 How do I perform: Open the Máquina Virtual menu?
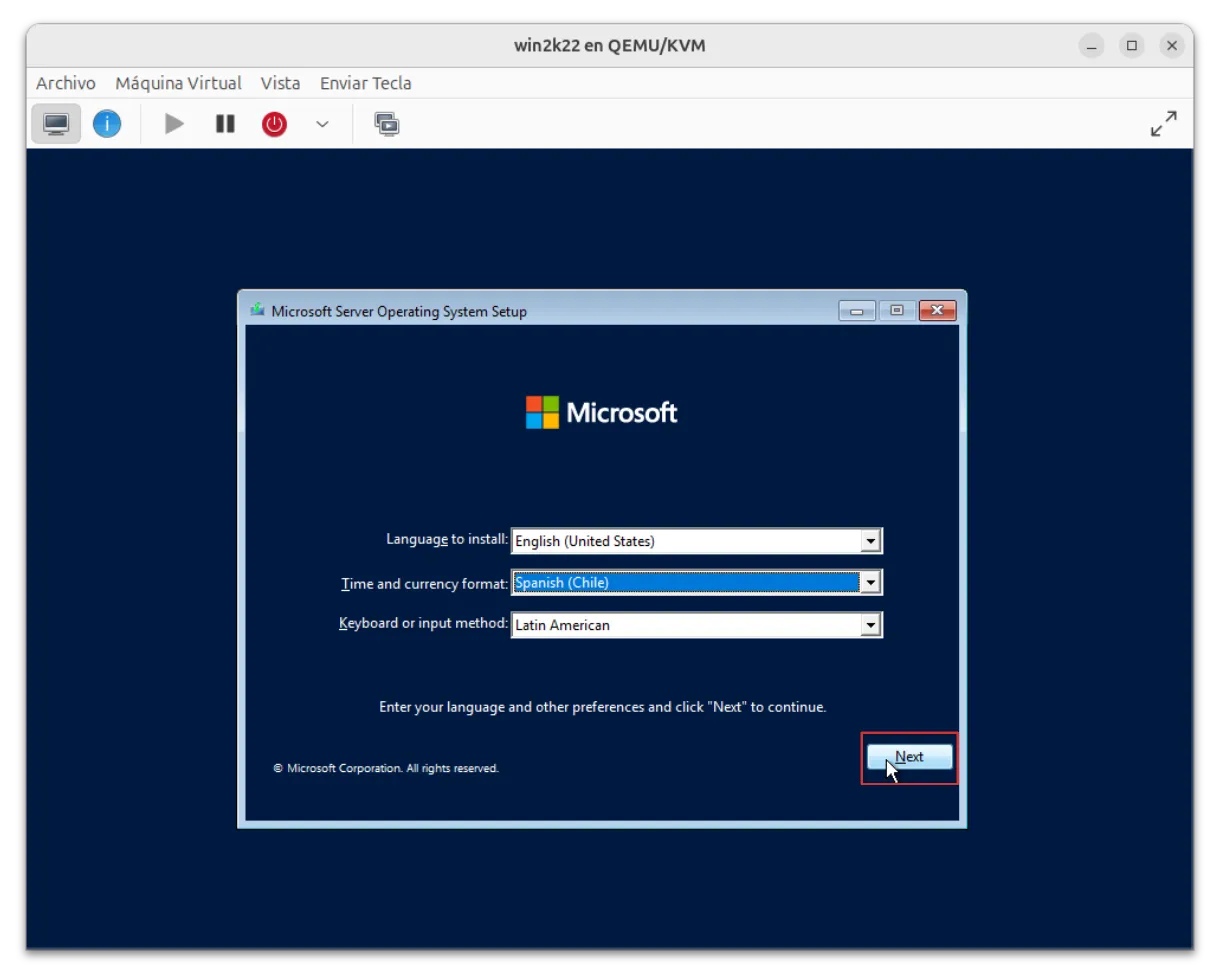point(178,83)
